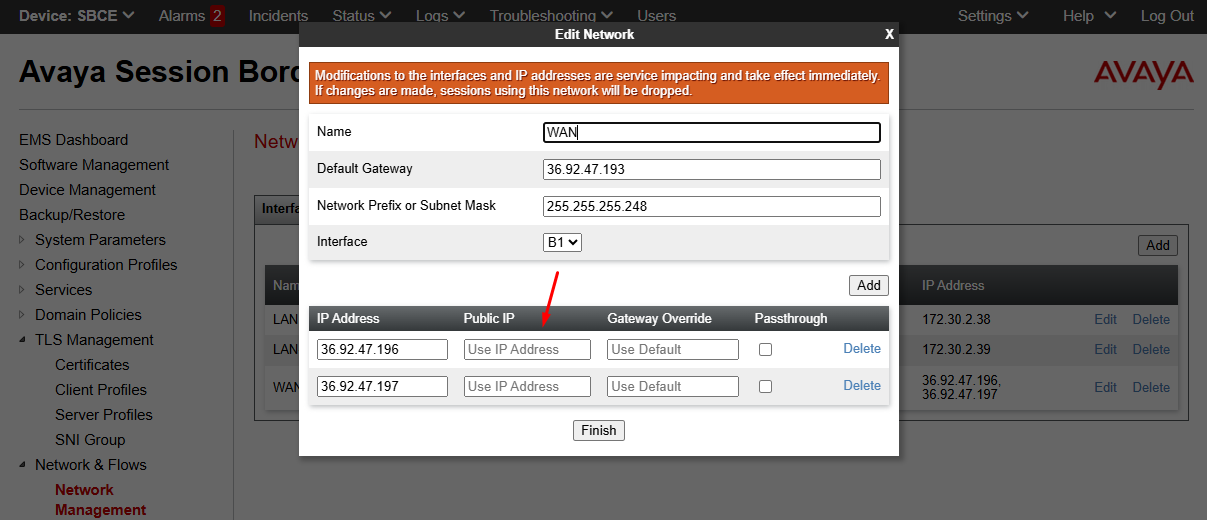The height and width of the screenshot is (520, 1207).
Task: Click the Alarms badge showing 2
Action: point(216,16)
